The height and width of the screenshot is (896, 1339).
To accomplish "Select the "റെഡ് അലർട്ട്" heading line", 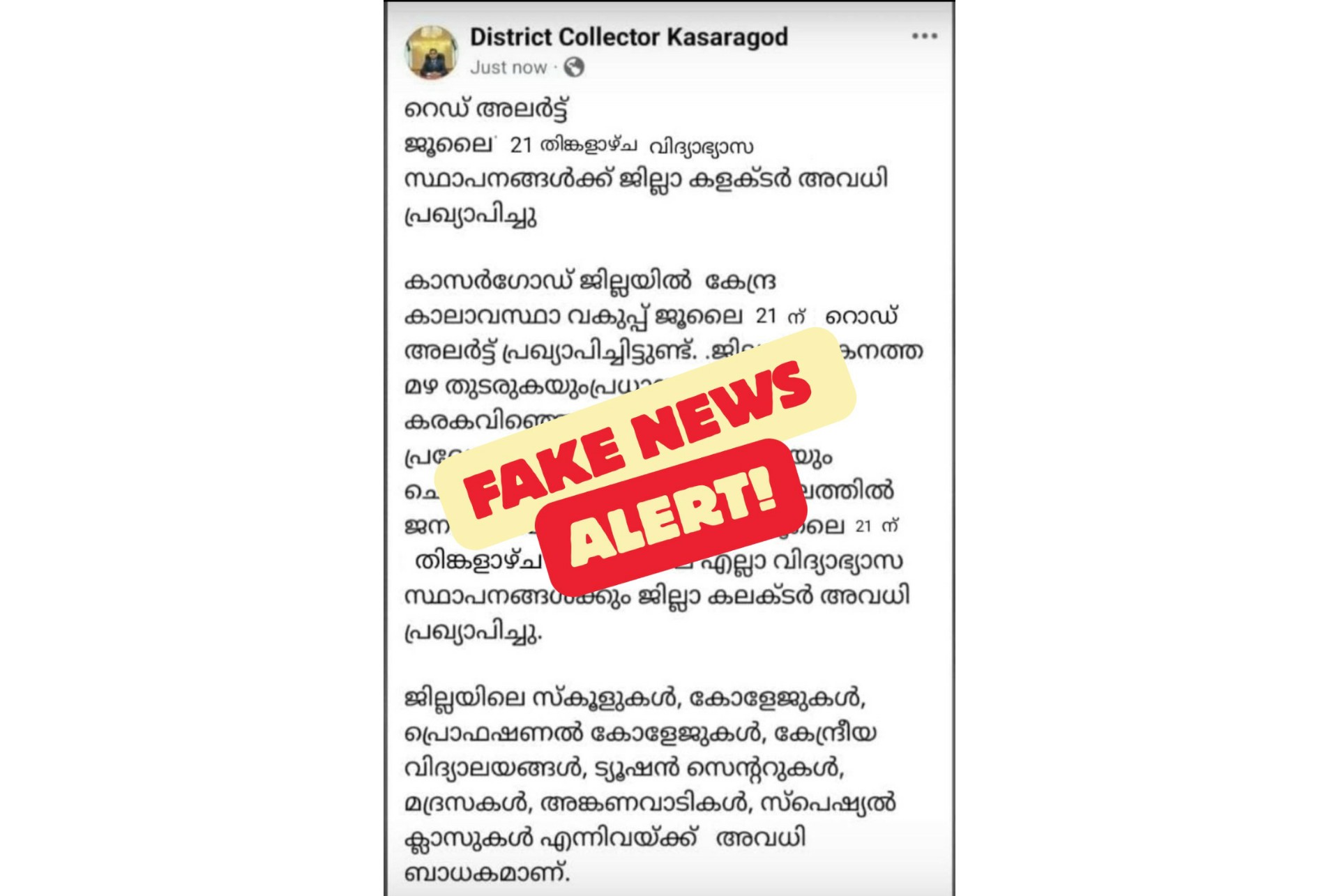I will [x=486, y=110].
